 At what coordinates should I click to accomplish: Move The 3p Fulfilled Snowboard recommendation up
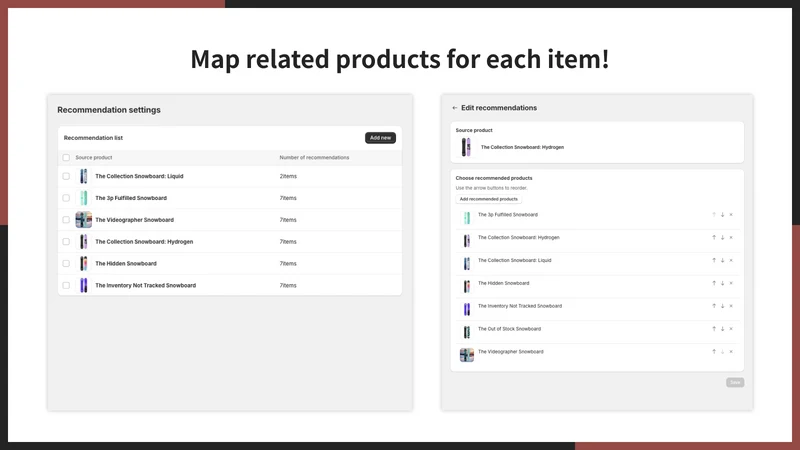coord(714,215)
